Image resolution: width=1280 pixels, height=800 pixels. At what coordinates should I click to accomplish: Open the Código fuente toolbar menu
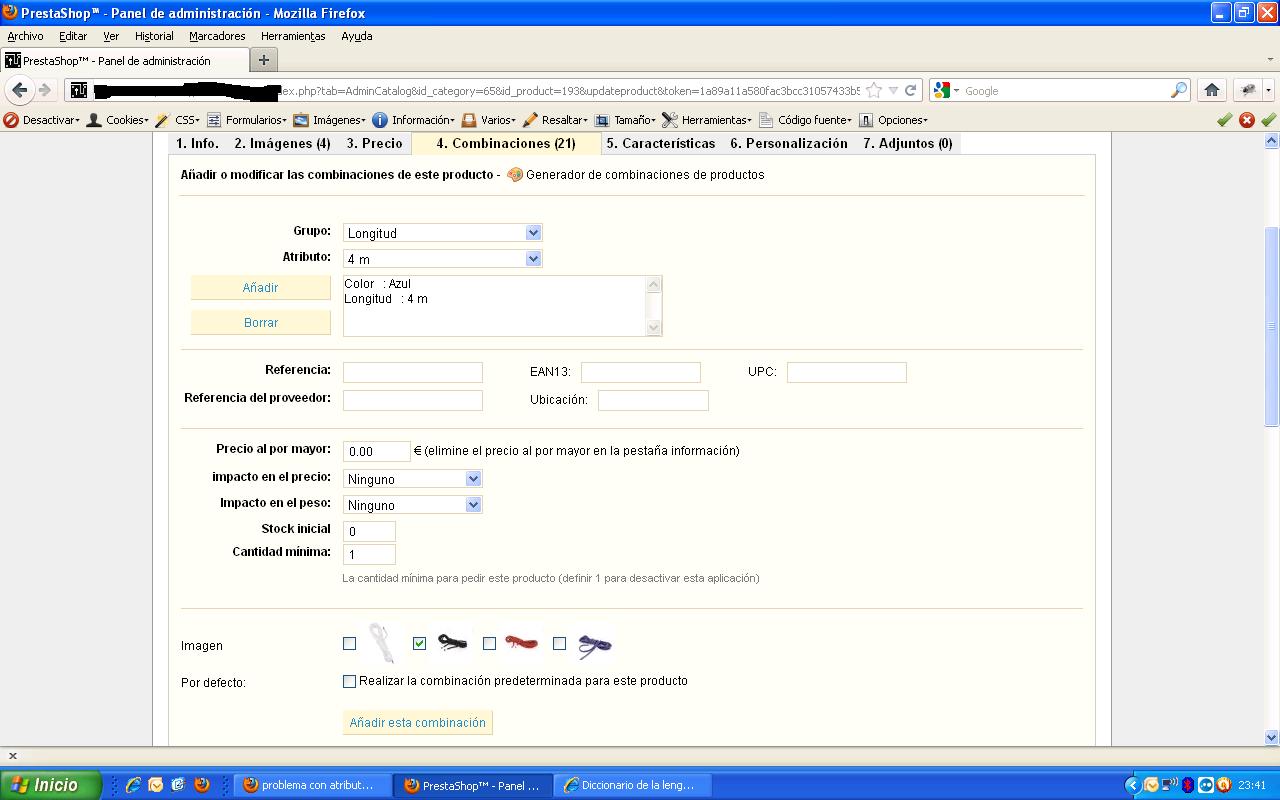pos(805,120)
